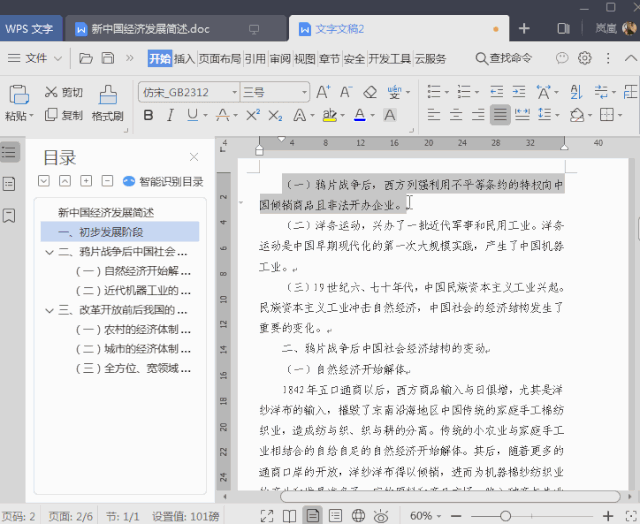Align text left
640x524 pixels.
click(434, 115)
